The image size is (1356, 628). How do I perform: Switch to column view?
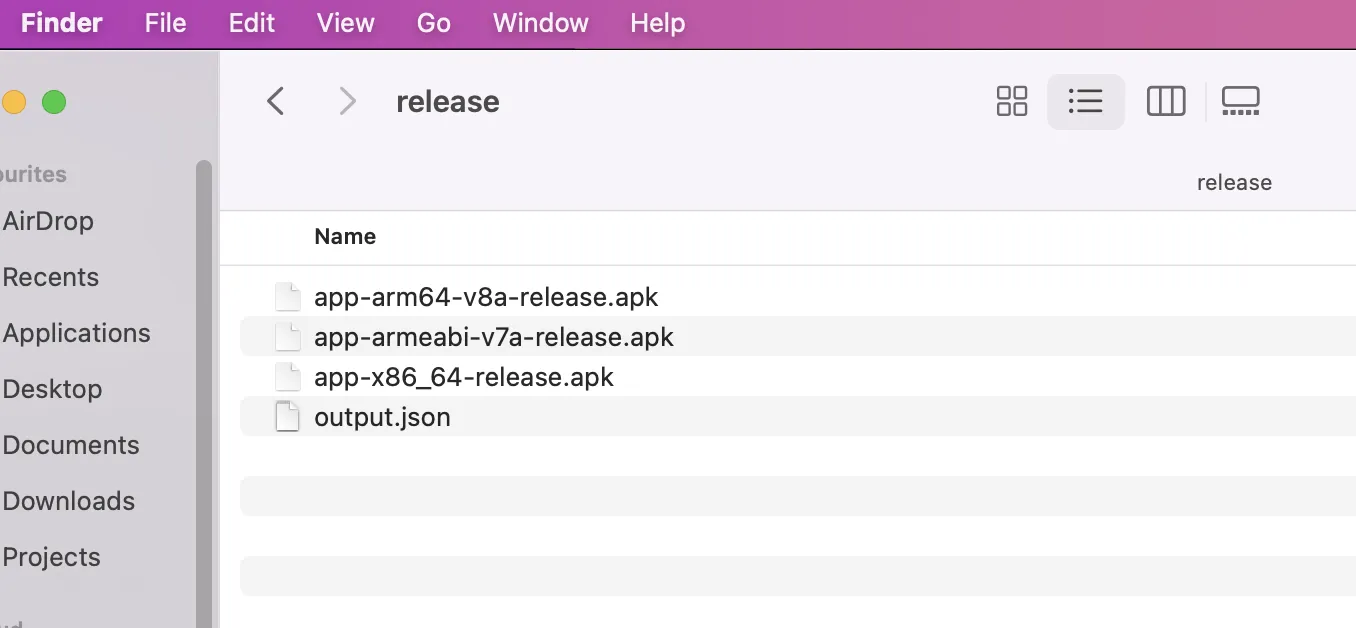1165,101
